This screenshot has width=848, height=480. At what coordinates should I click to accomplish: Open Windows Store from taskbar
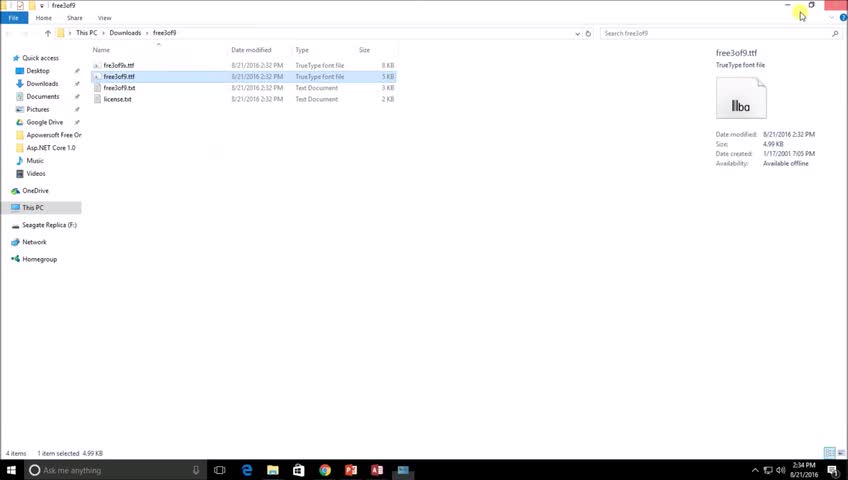[299, 470]
